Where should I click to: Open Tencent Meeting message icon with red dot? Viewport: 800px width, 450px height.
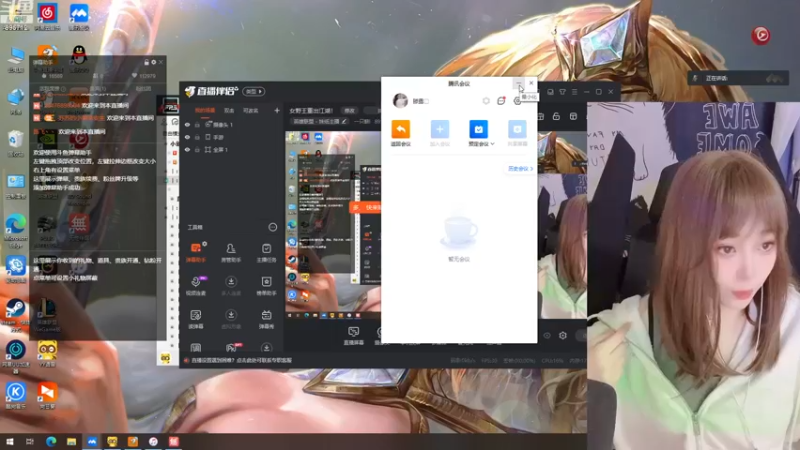click(501, 101)
